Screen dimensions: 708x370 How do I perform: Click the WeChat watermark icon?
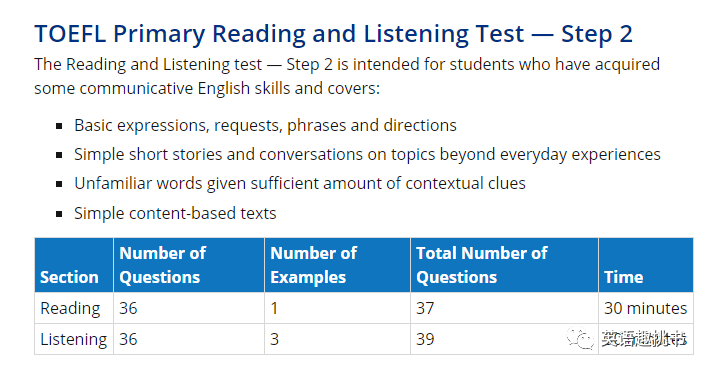(581, 338)
